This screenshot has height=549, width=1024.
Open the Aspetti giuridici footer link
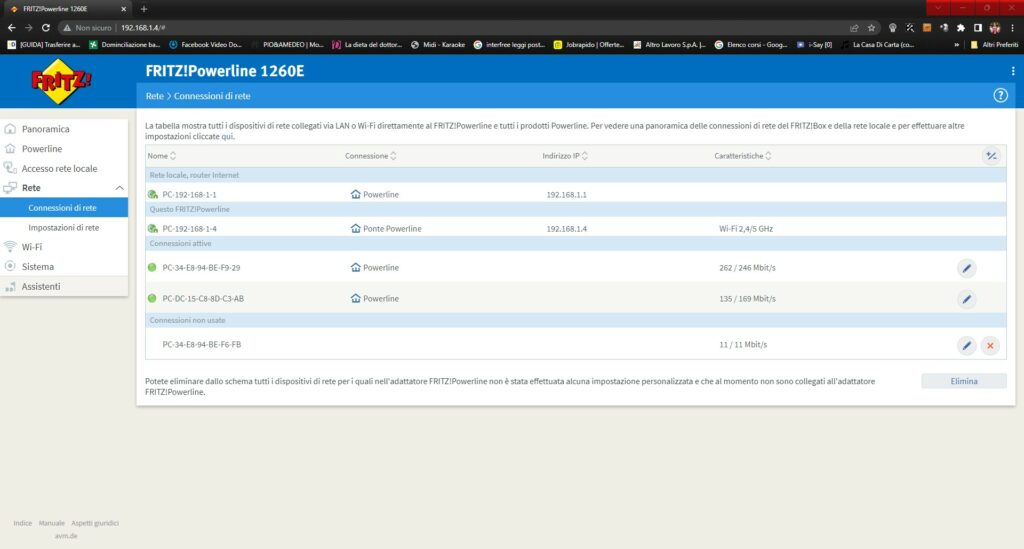tap(95, 523)
